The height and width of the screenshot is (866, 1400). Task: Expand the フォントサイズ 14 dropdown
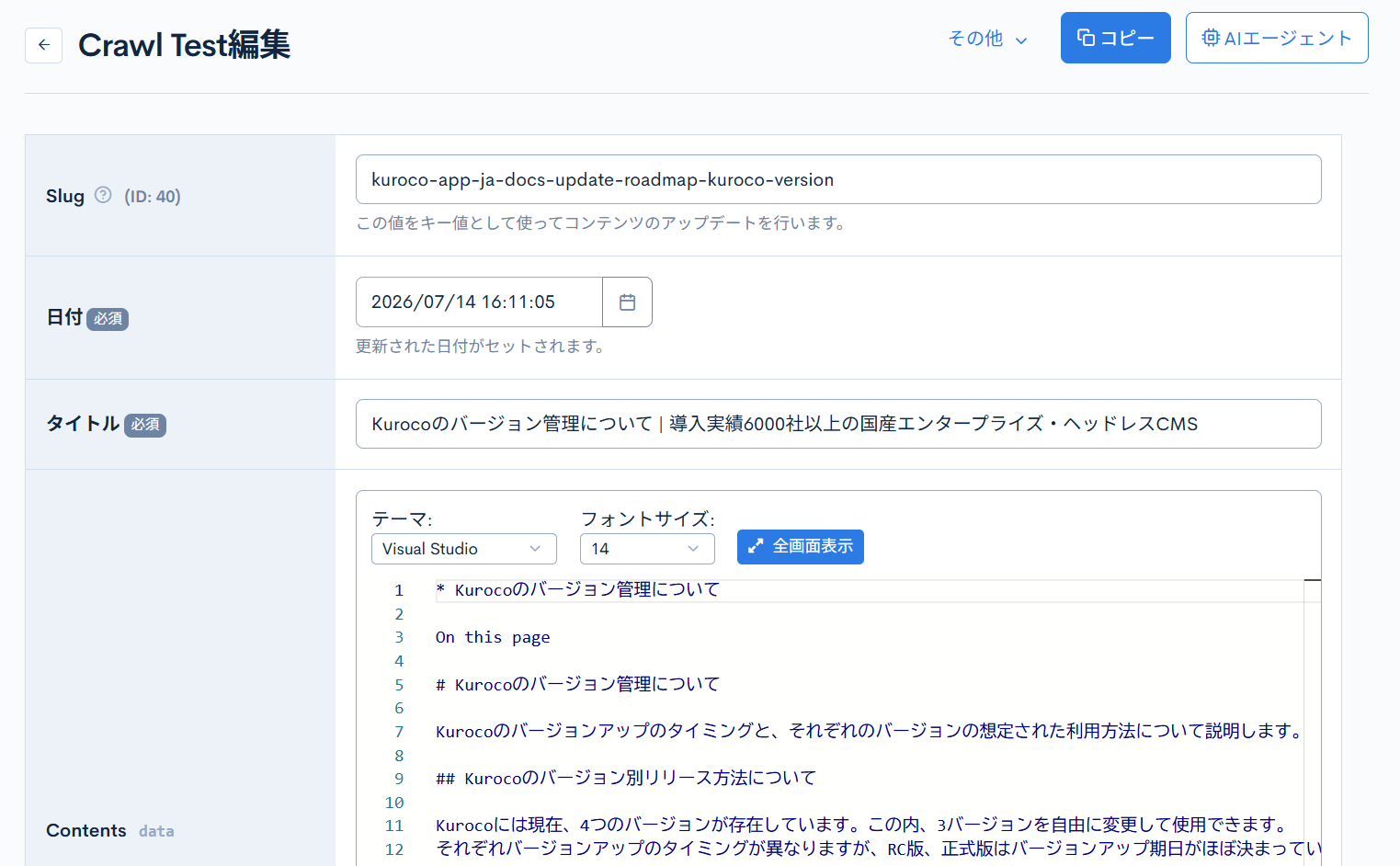point(647,549)
